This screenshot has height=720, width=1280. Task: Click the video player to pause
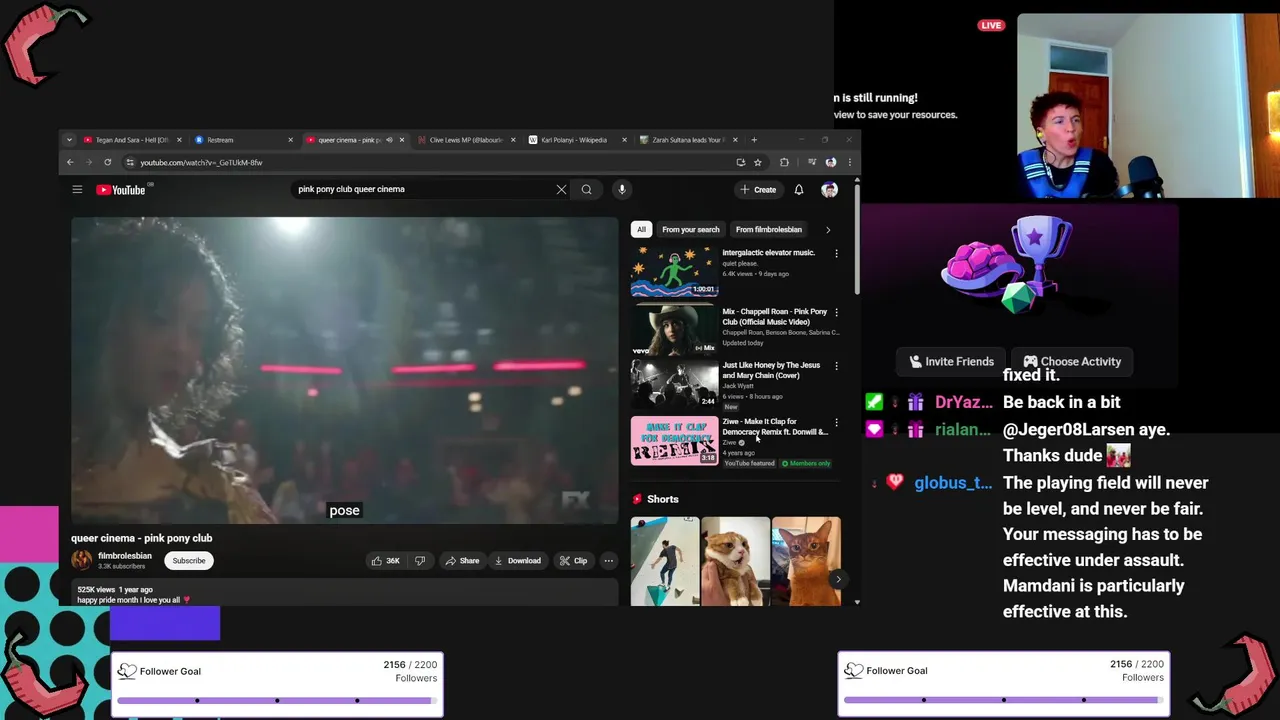click(x=345, y=370)
